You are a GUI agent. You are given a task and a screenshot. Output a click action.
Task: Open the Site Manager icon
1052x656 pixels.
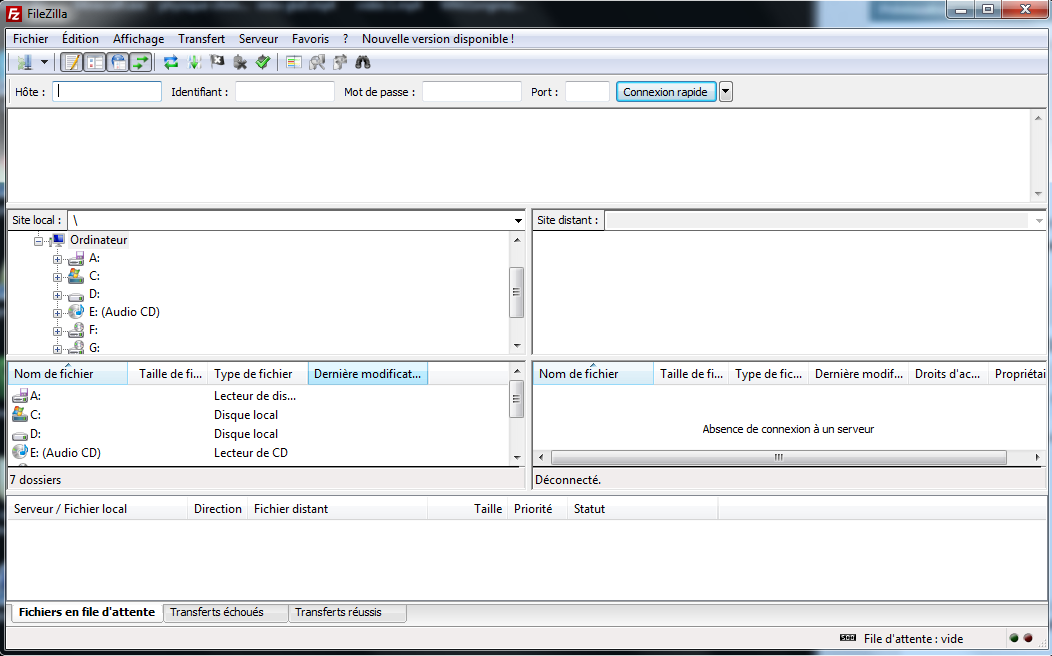tap(25, 62)
